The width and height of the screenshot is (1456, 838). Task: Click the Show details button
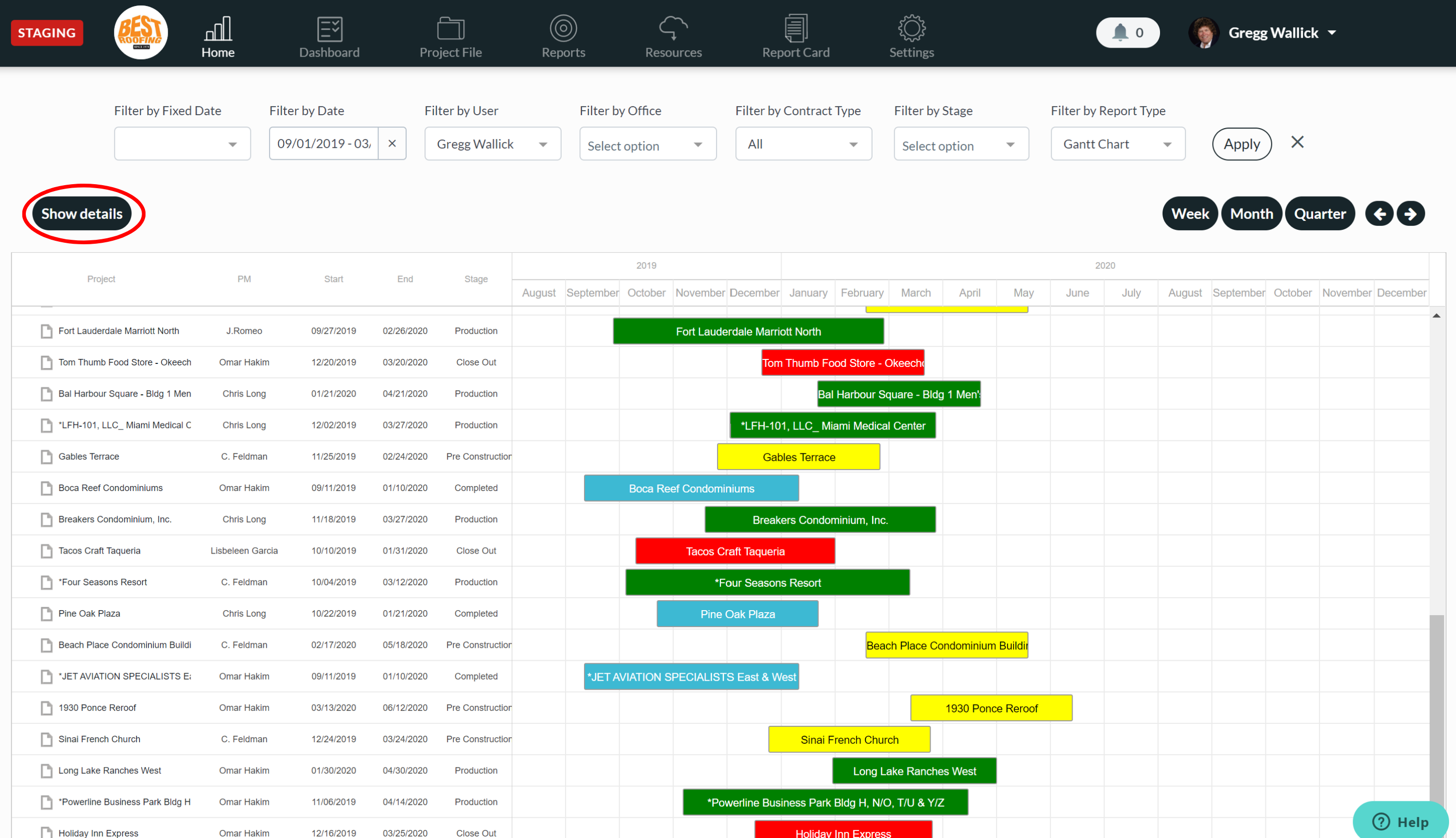(x=82, y=213)
